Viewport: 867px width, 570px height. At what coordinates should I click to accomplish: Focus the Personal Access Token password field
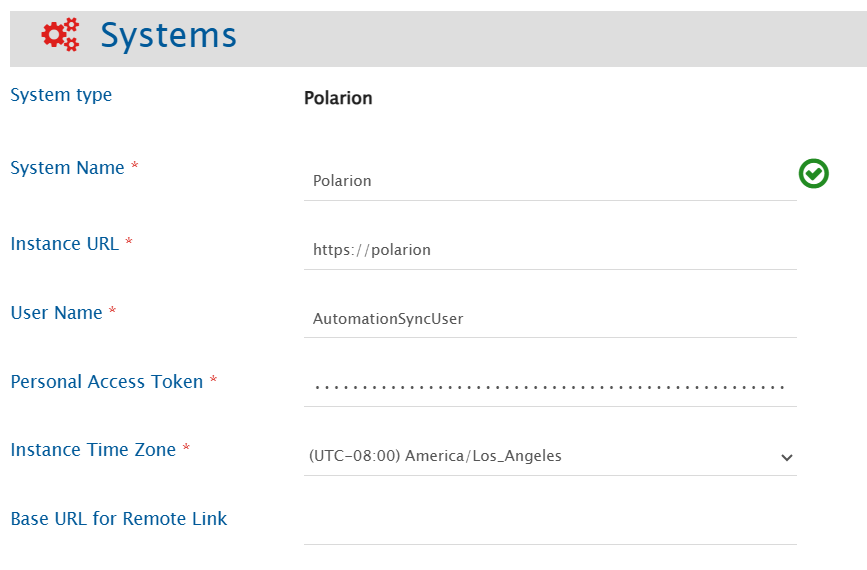click(550, 387)
